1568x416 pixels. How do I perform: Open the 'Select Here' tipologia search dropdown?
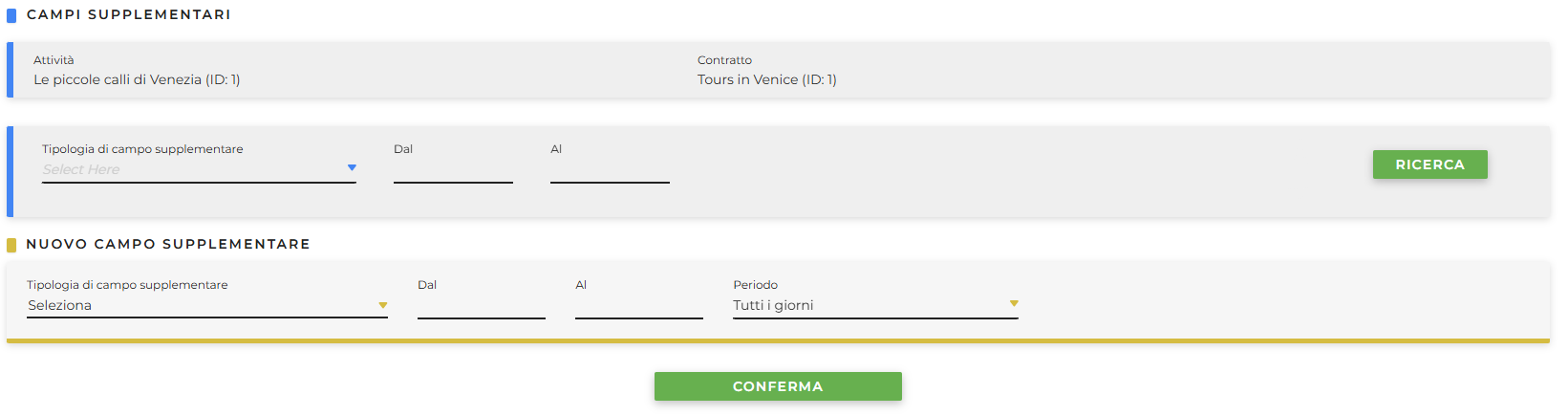click(191, 170)
